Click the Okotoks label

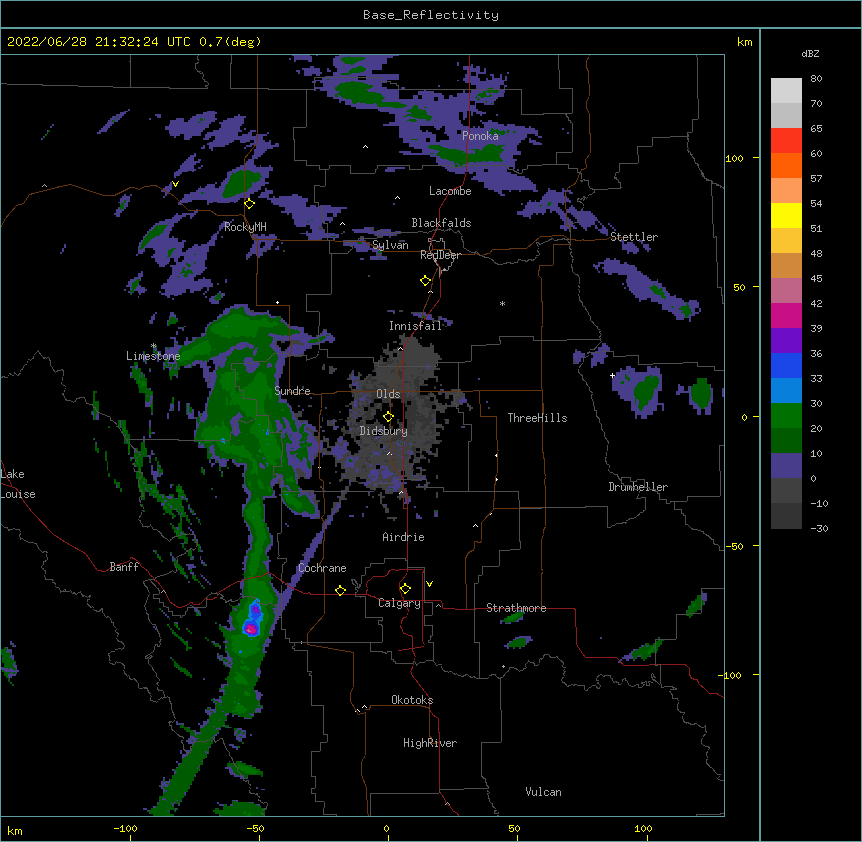click(x=412, y=700)
